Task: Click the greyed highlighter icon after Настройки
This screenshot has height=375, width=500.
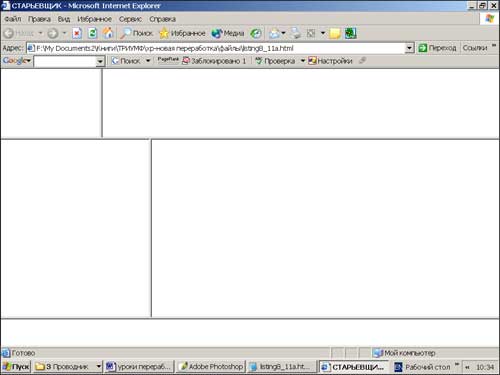Action: pos(362,61)
